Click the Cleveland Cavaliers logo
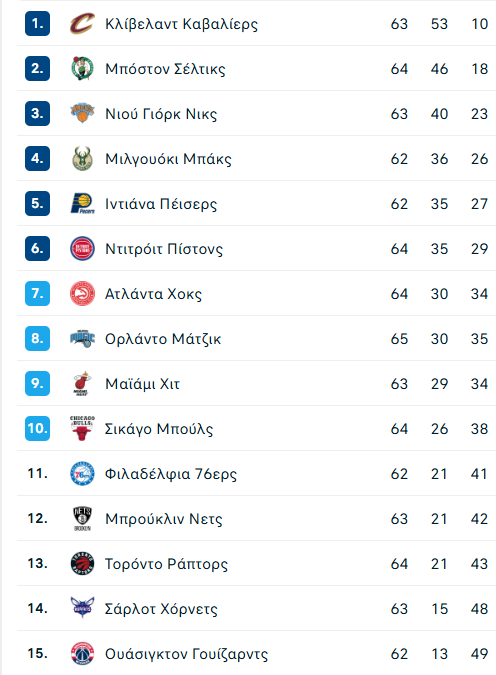Image resolution: width=496 pixels, height=675 pixels. pyautogui.click(x=82, y=24)
